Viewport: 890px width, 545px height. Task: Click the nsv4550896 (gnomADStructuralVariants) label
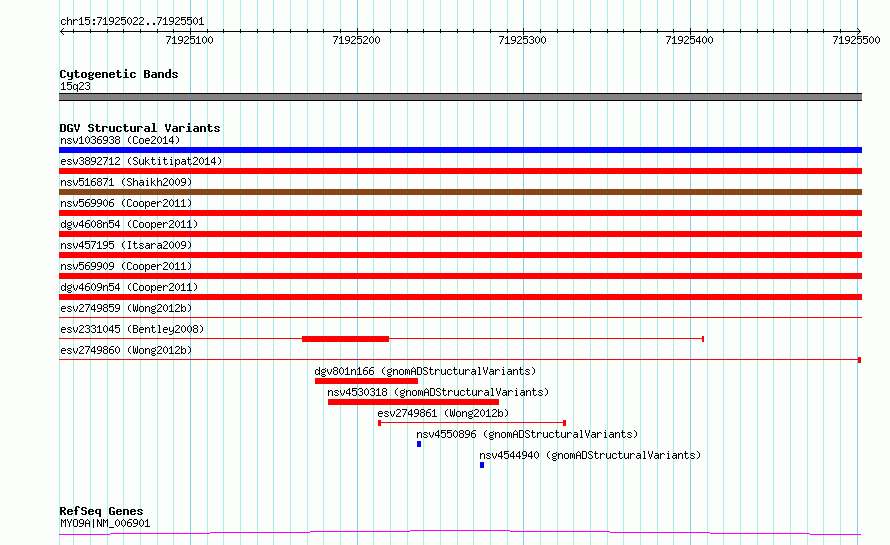(x=527, y=434)
